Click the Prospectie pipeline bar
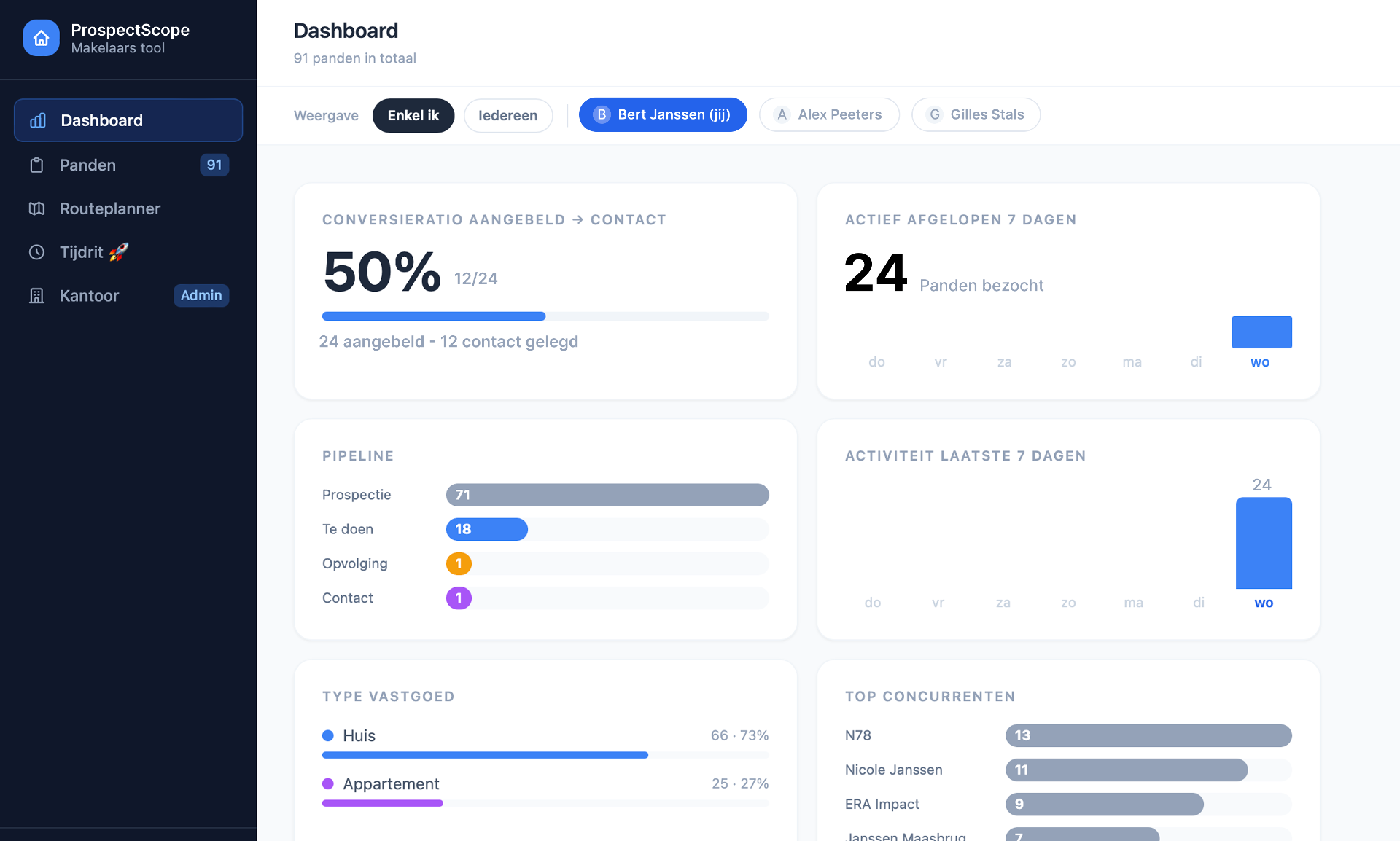Image resolution: width=1400 pixels, height=841 pixels. [607, 495]
